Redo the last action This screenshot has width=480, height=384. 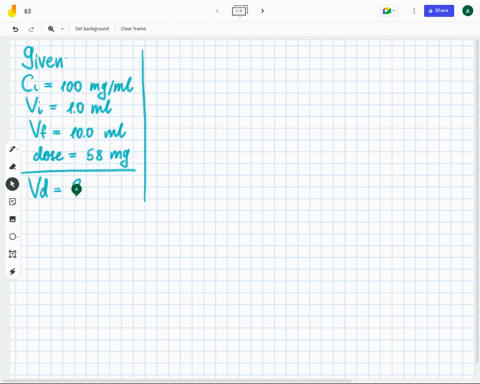[x=31, y=29]
